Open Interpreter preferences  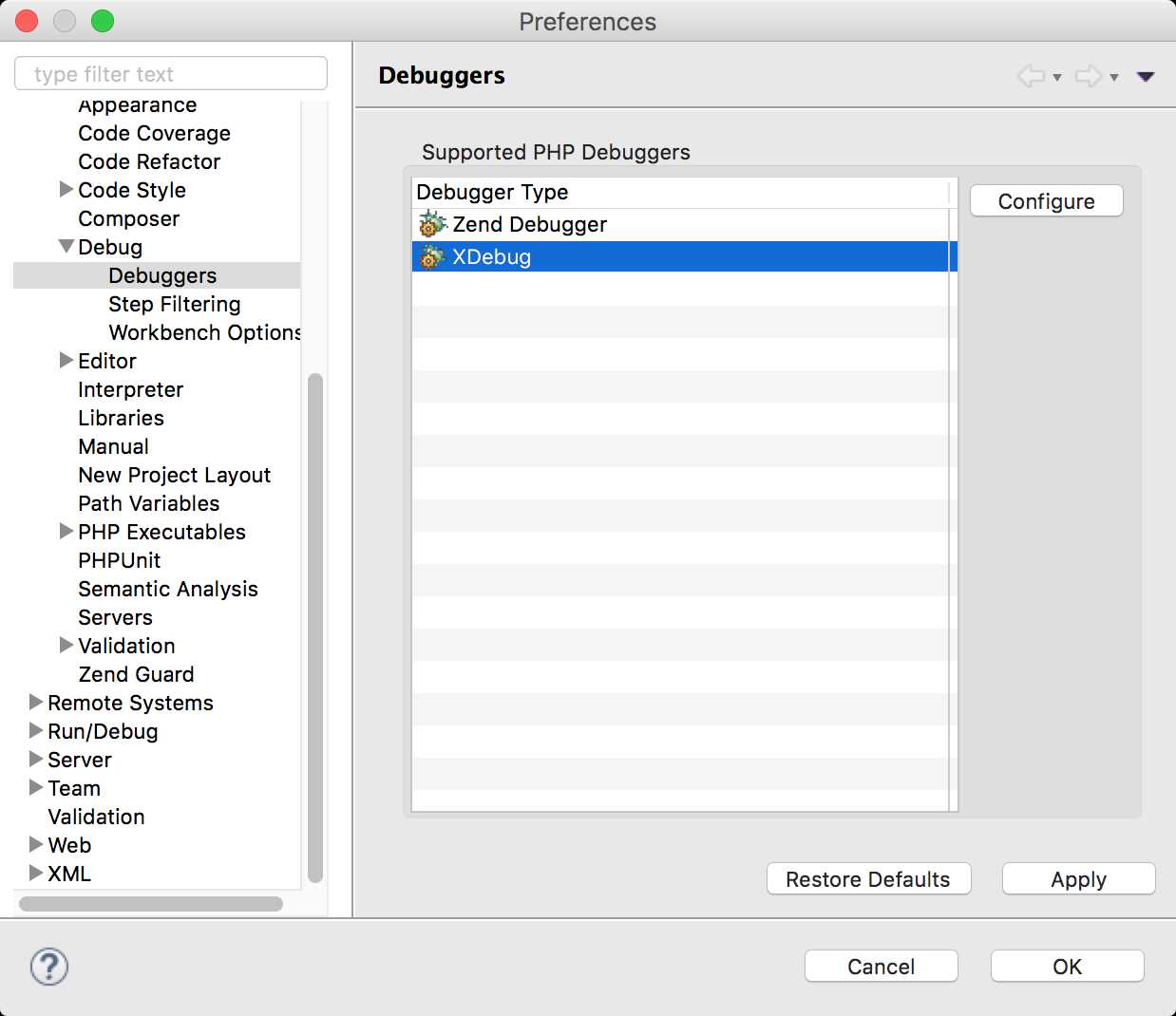130,389
